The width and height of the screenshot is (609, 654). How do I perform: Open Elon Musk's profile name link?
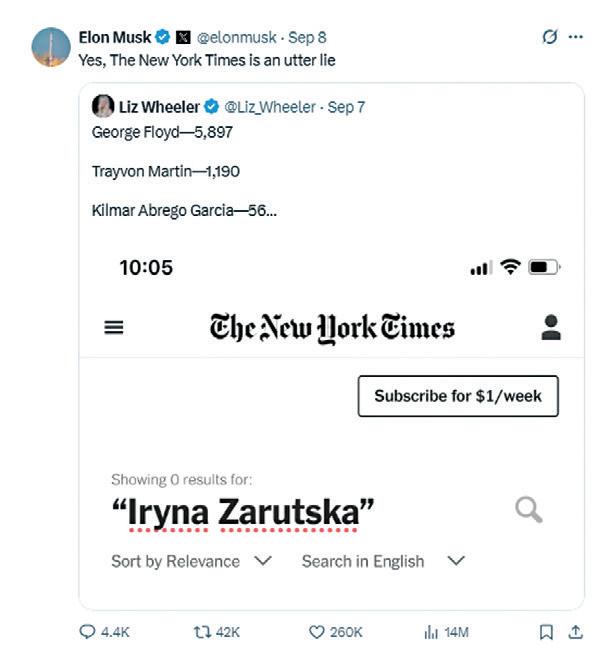pyautogui.click(x=115, y=37)
